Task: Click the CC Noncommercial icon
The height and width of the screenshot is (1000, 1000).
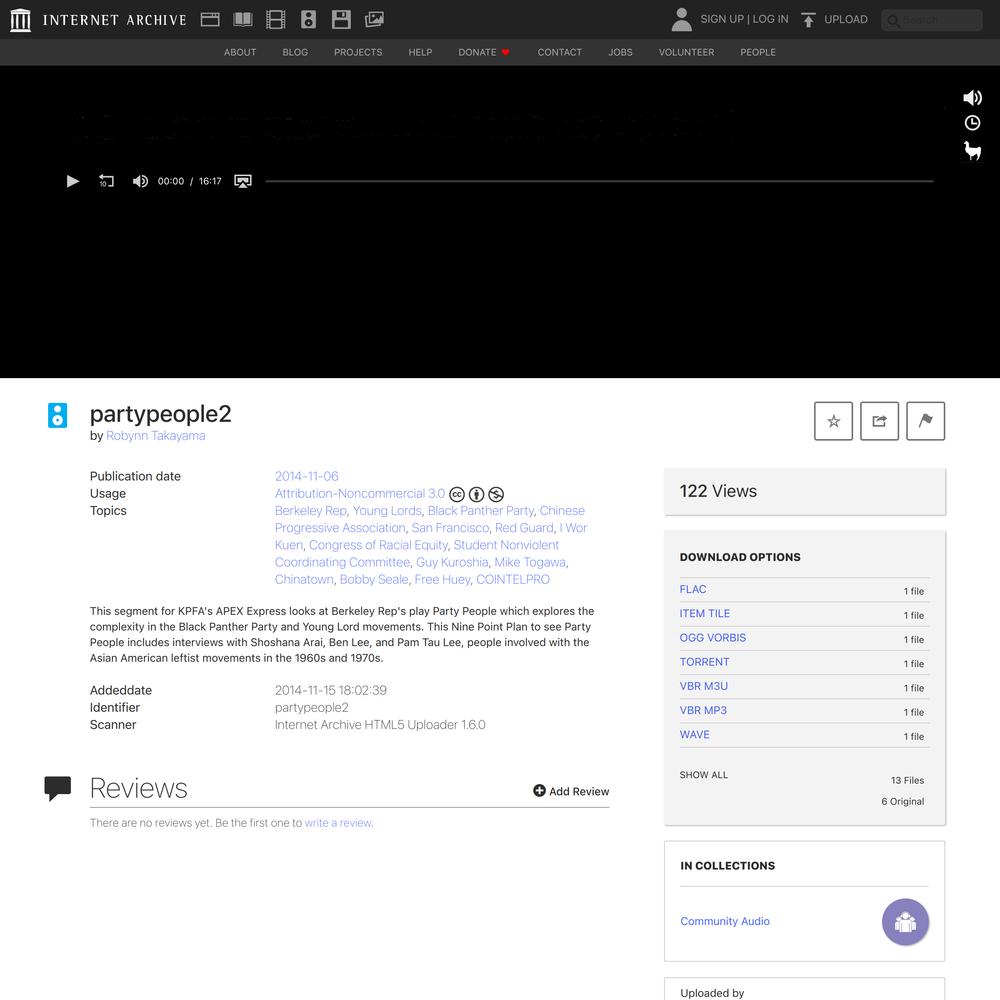Action: [496, 494]
